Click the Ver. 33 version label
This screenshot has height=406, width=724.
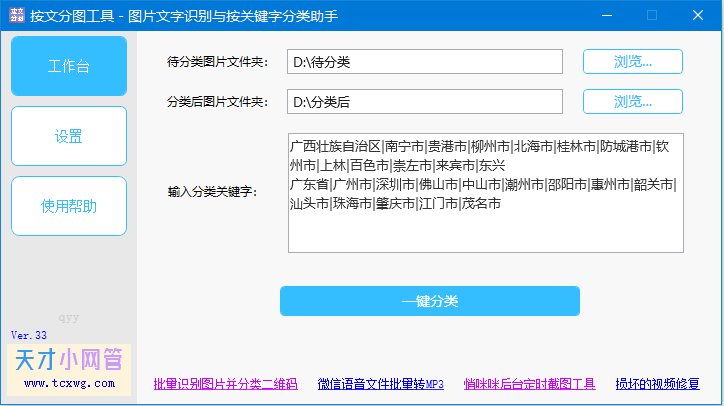[29, 335]
